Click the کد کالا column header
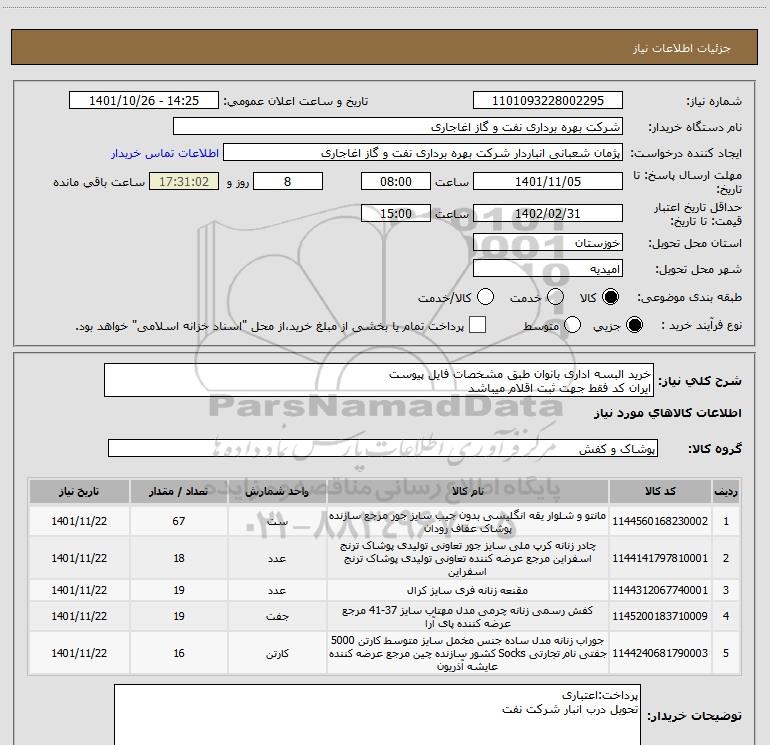770x745 pixels. [x=660, y=492]
